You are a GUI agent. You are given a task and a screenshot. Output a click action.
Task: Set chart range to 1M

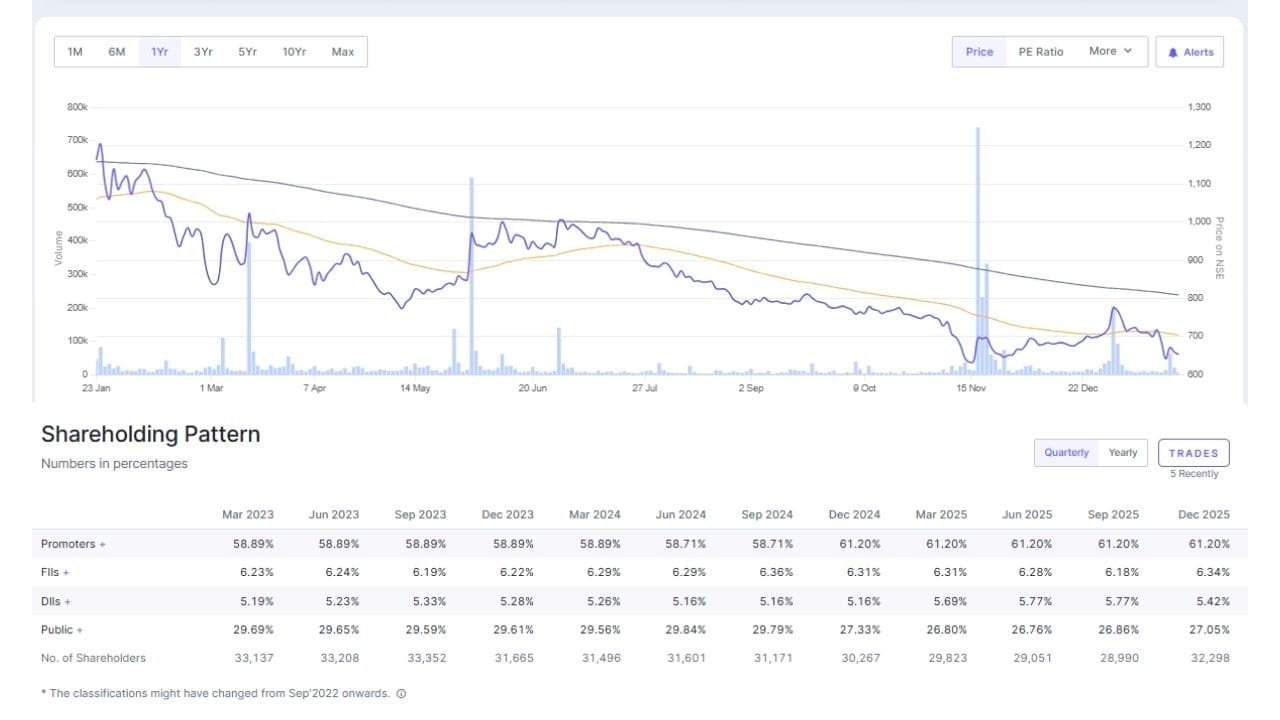(x=75, y=52)
